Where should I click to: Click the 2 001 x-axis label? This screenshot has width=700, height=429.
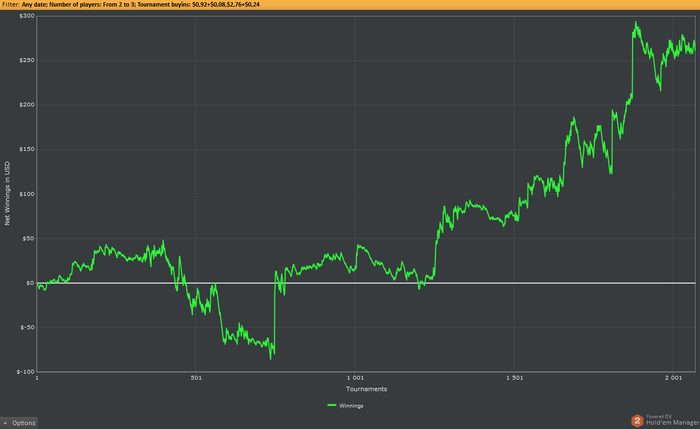click(x=673, y=378)
